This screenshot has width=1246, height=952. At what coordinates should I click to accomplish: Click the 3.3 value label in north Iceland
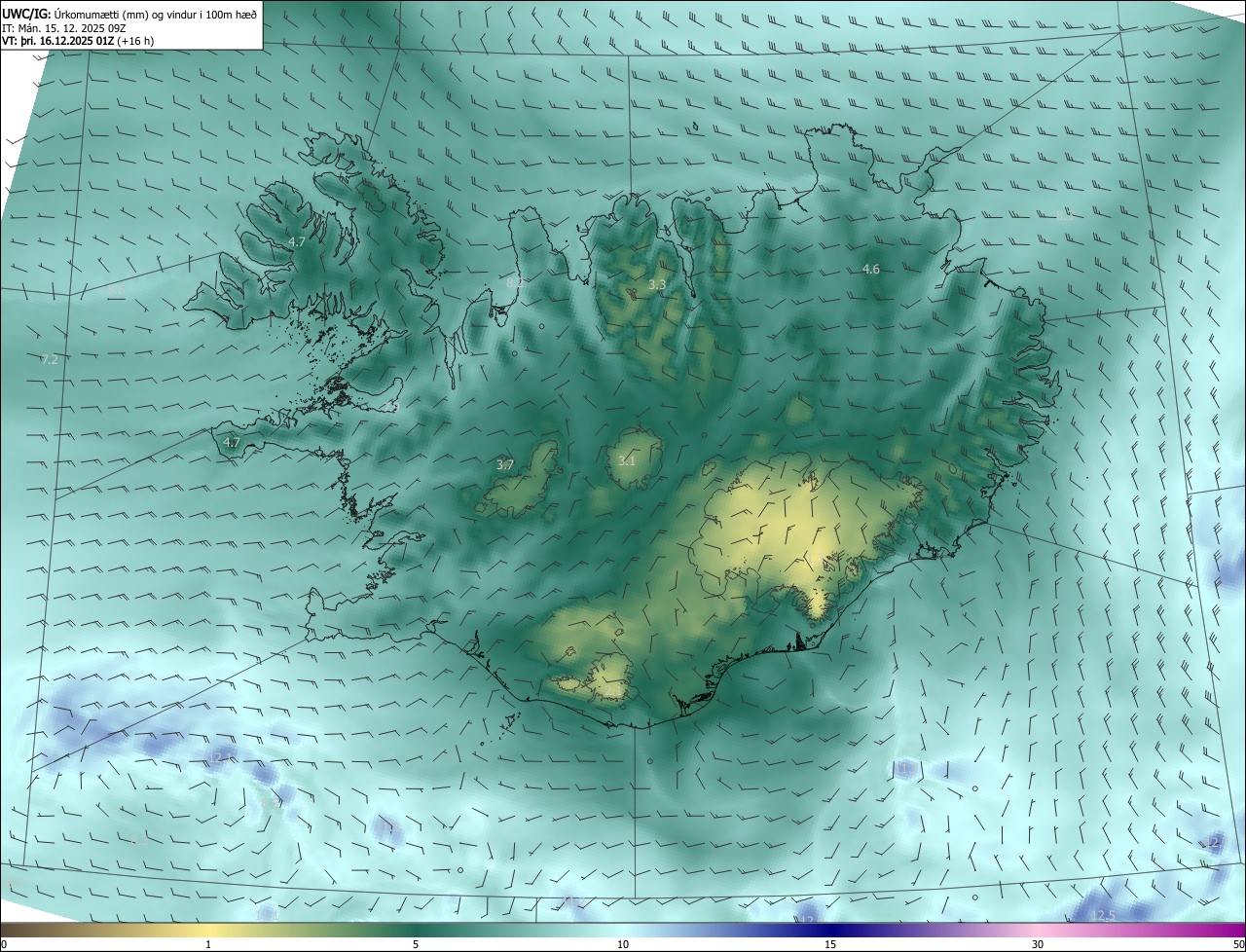(657, 284)
